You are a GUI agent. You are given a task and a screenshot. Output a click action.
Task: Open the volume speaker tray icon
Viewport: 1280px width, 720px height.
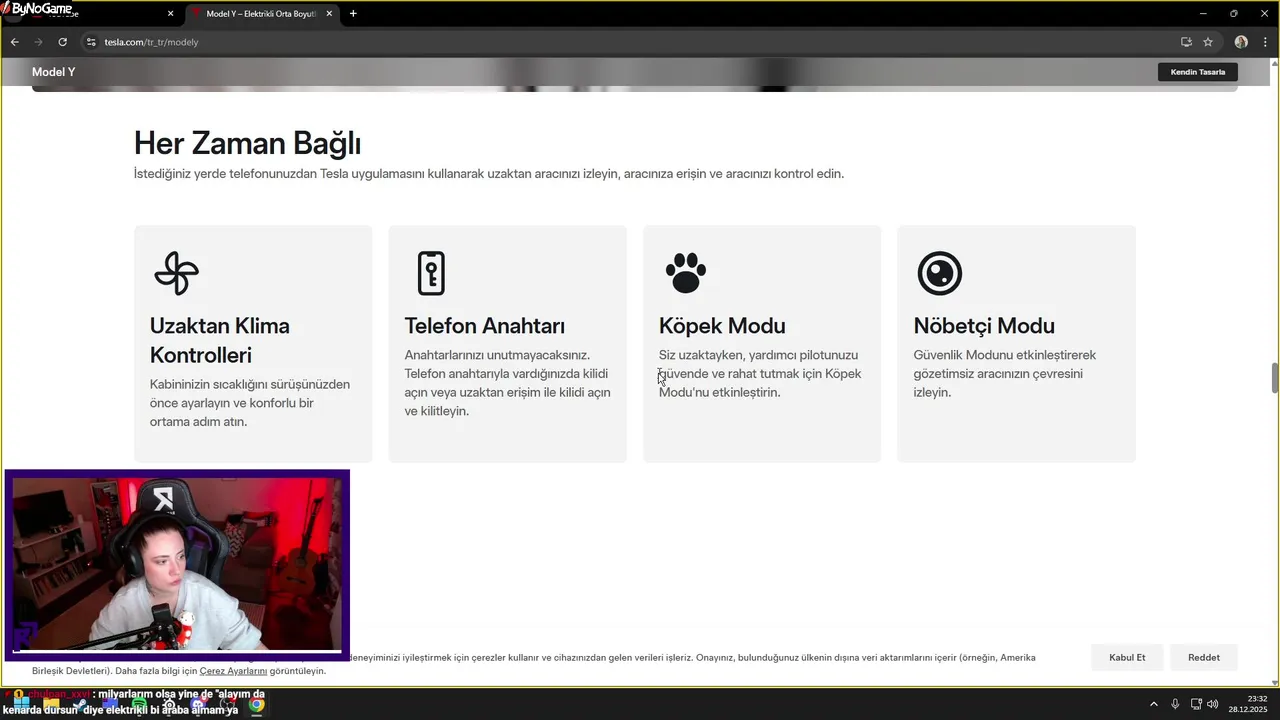[1213, 705]
